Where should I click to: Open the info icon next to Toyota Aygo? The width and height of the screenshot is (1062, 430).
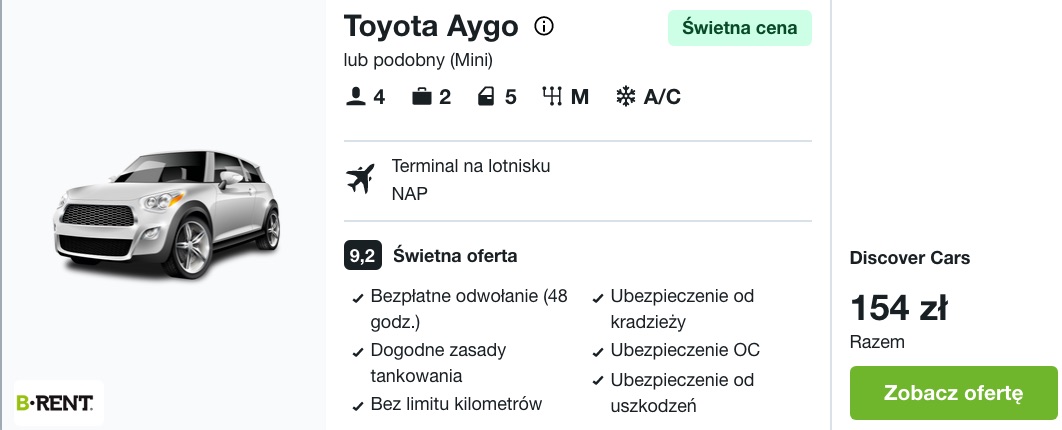pos(543,26)
